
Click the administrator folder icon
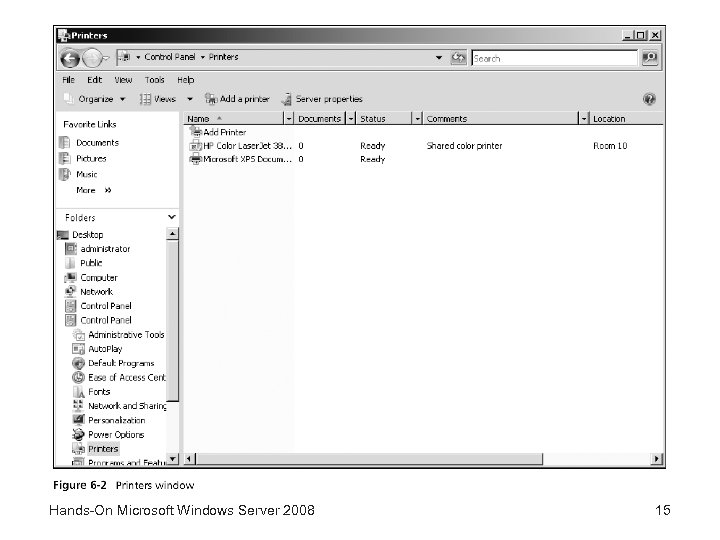[71, 248]
